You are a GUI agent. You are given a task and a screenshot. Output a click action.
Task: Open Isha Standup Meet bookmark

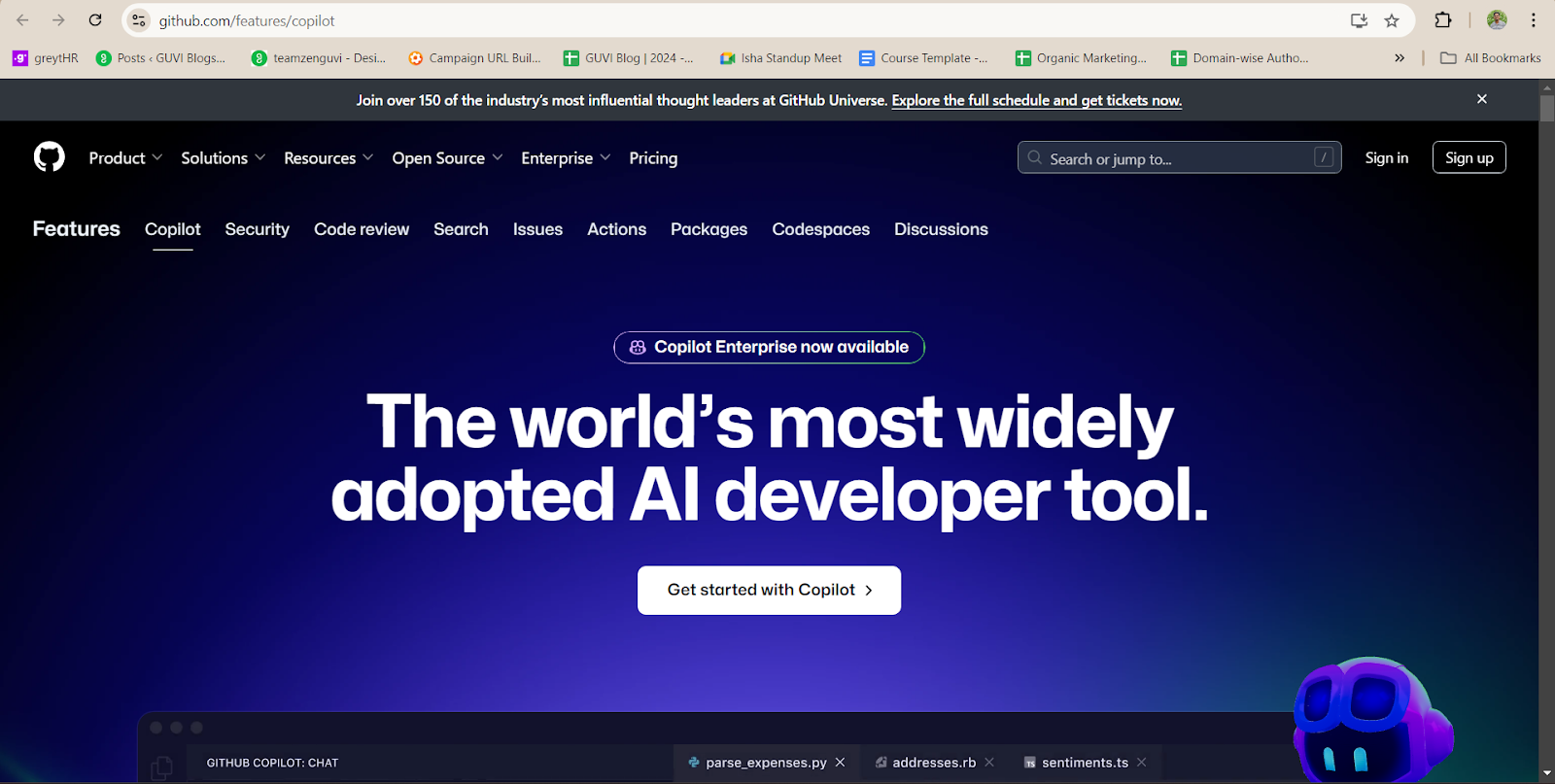(x=780, y=58)
